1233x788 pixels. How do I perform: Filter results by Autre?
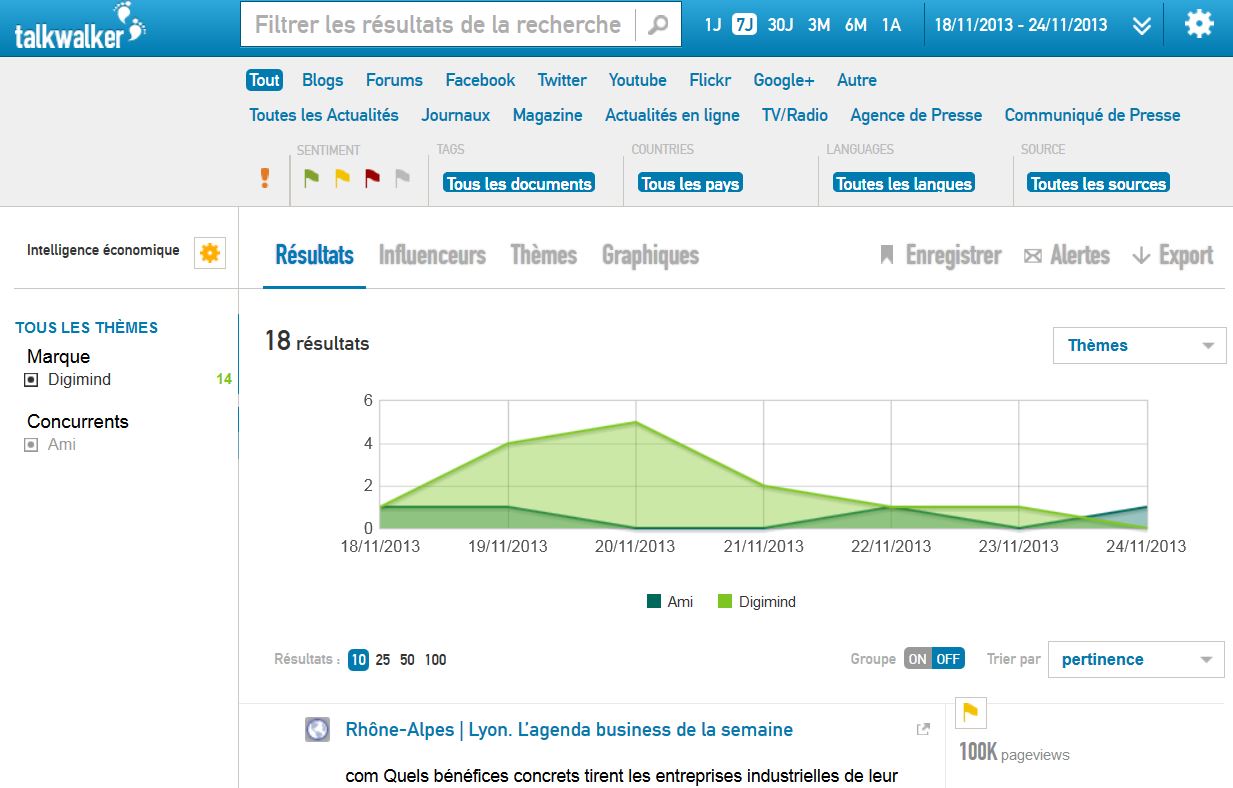pos(857,80)
